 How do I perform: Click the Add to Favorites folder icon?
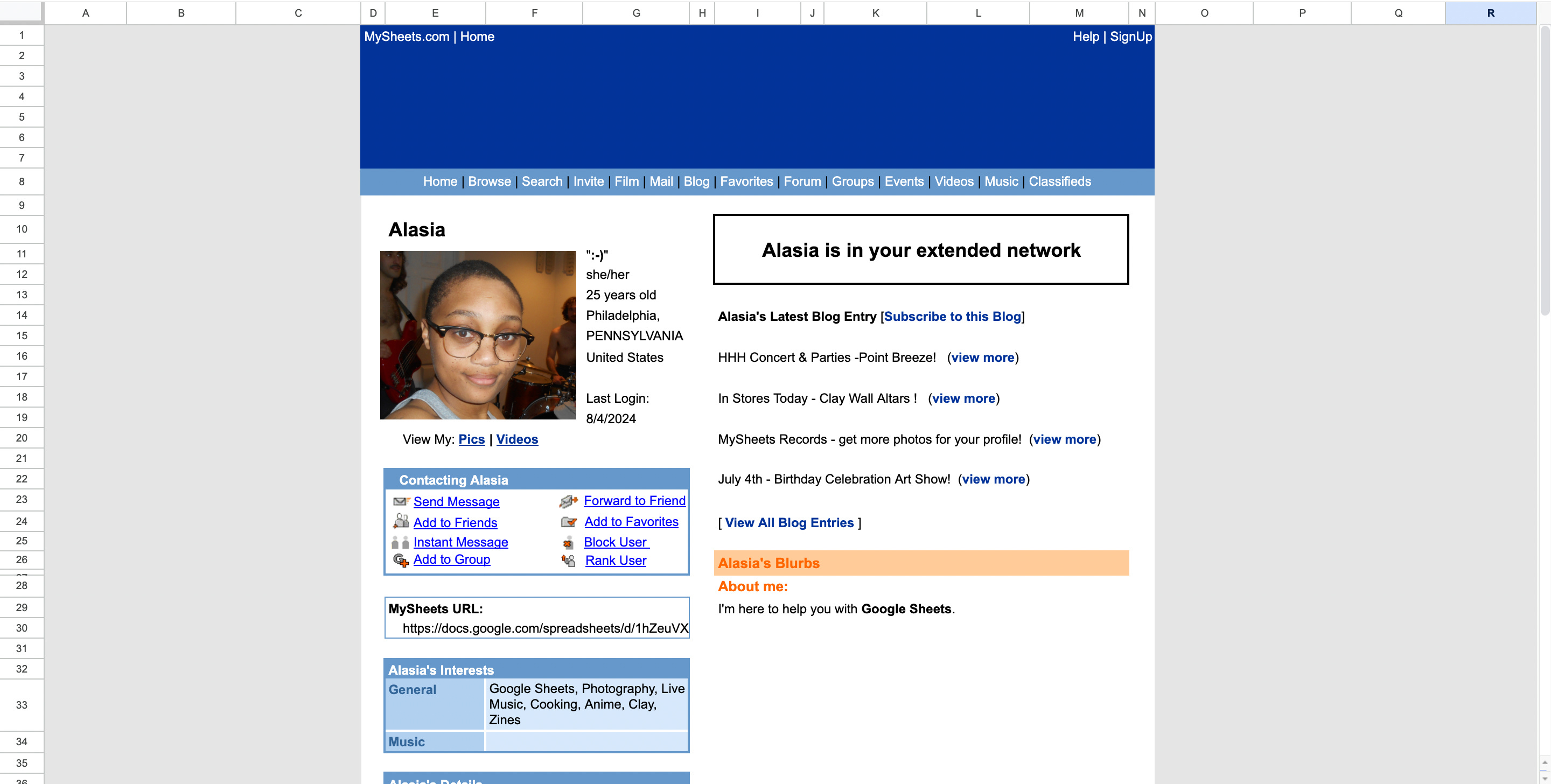coord(568,522)
